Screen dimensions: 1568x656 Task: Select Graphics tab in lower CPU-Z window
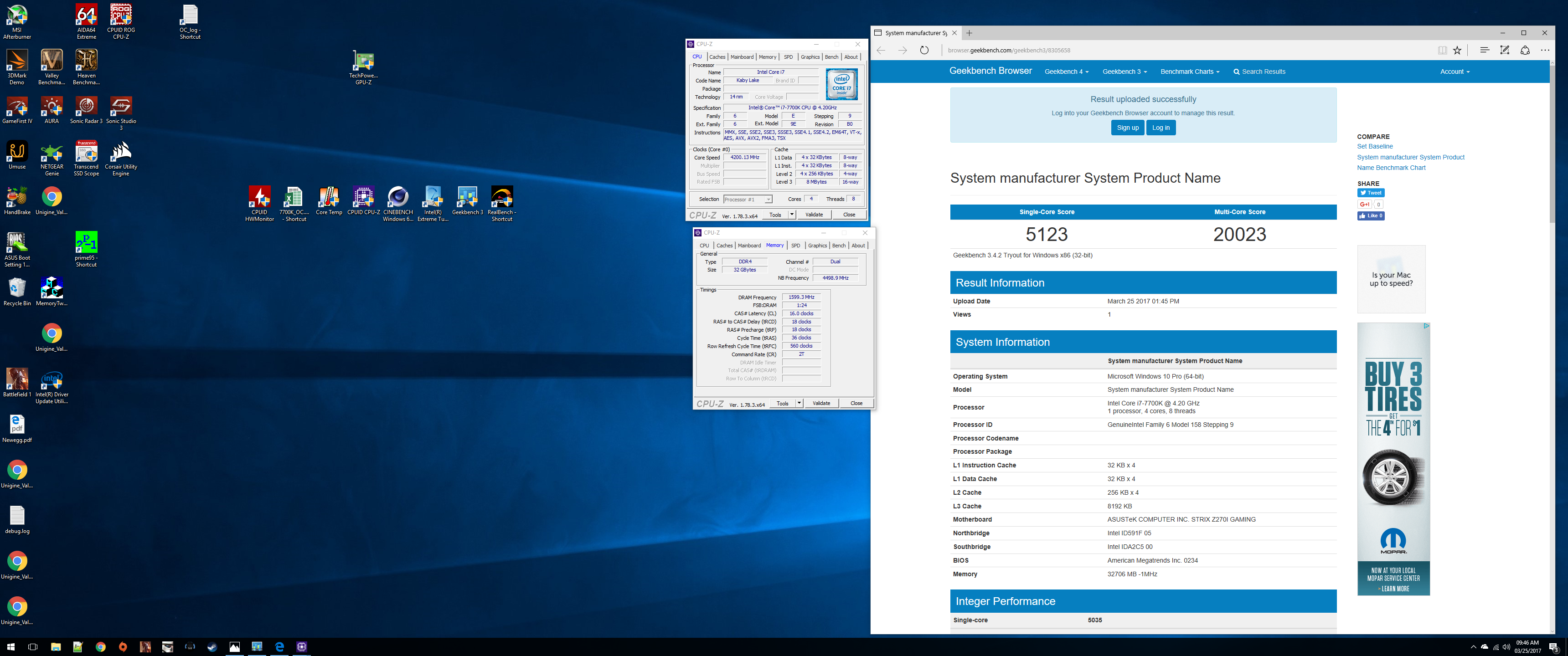817,246
